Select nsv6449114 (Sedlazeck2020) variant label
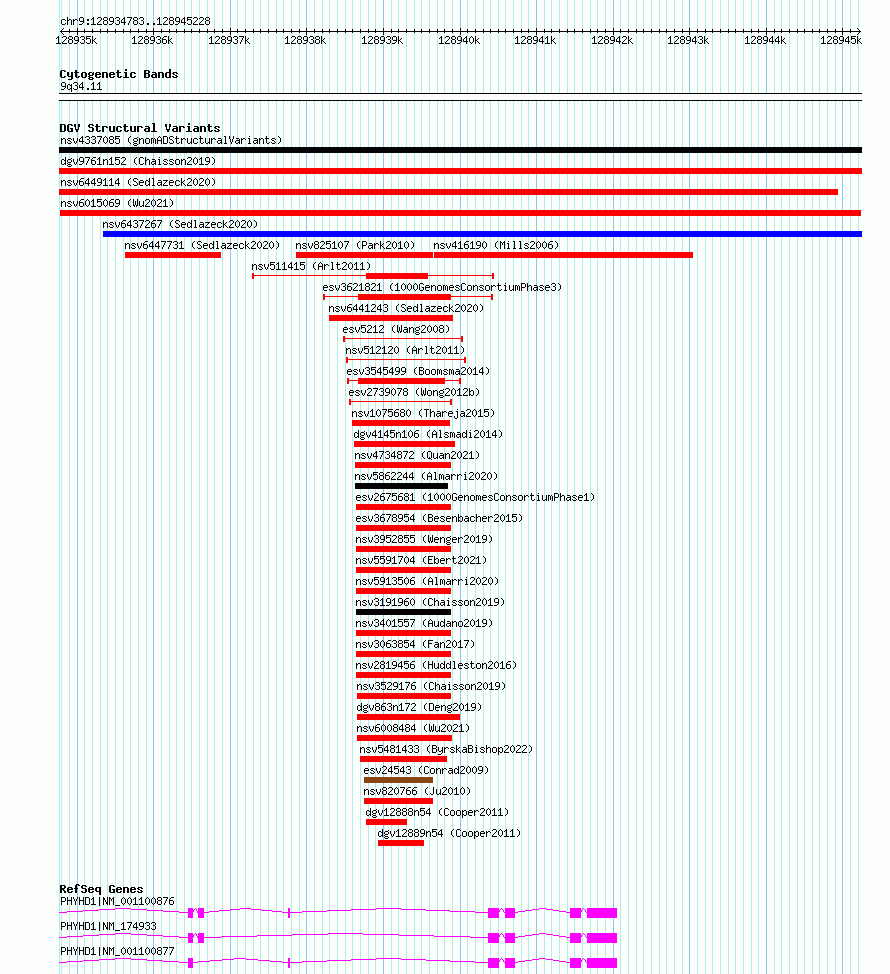Screen dimensions: 890x974 (138, 183)
